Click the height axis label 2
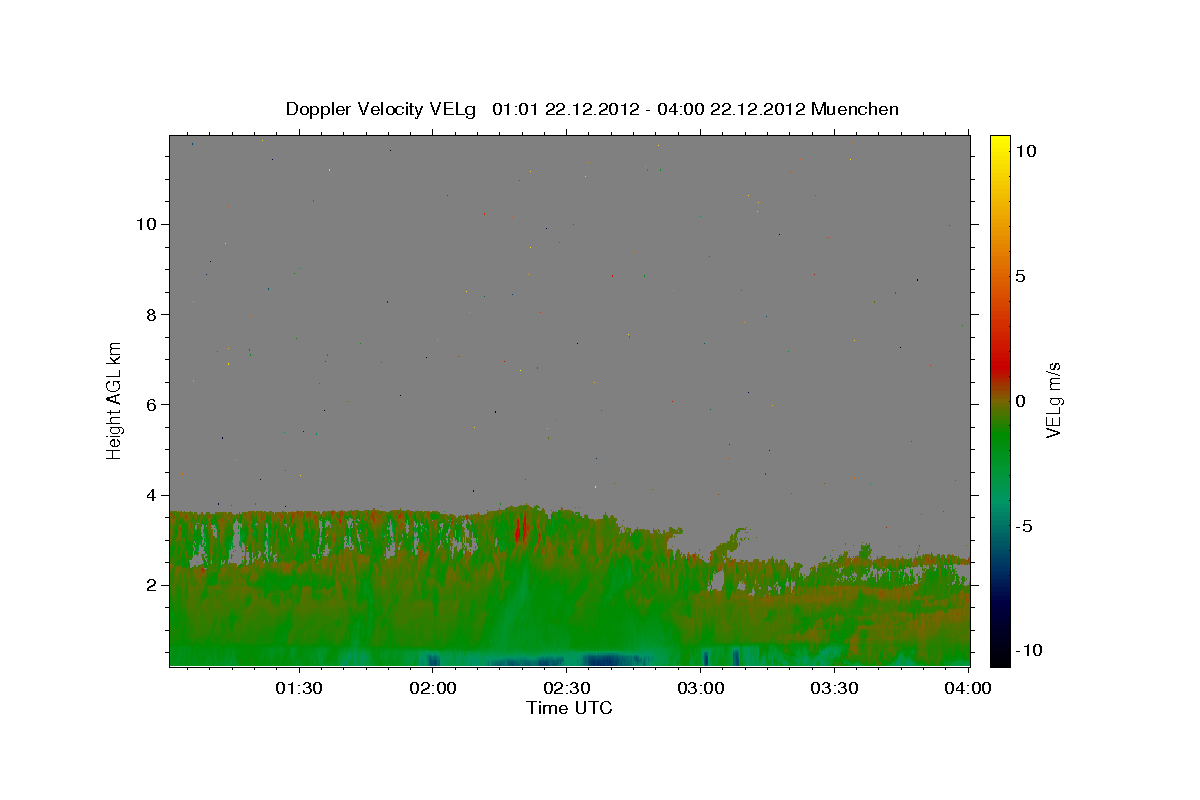Screen dimensions: 1200x800 point(150,585)
